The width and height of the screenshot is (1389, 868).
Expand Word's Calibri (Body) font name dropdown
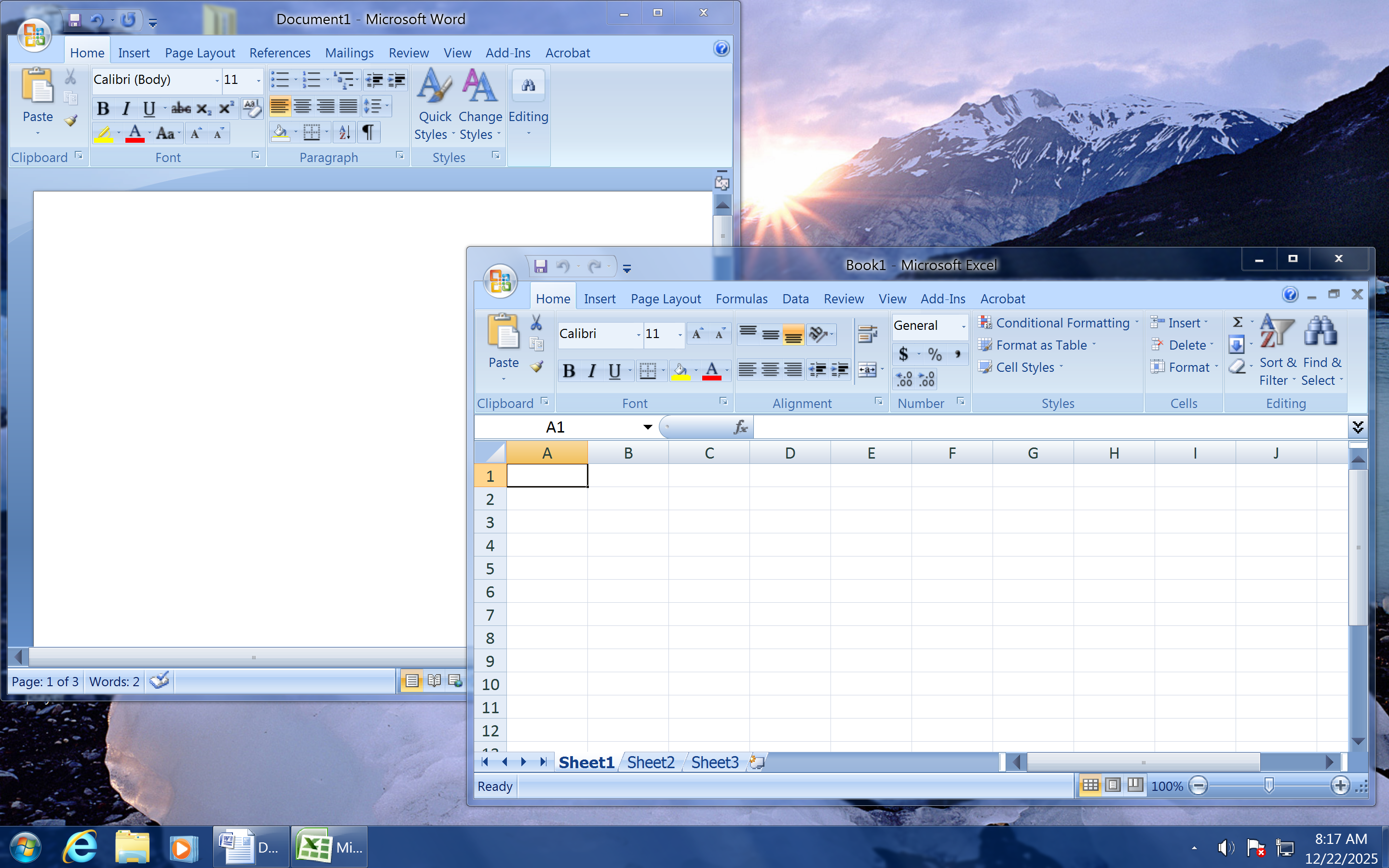tap(217, 80)
